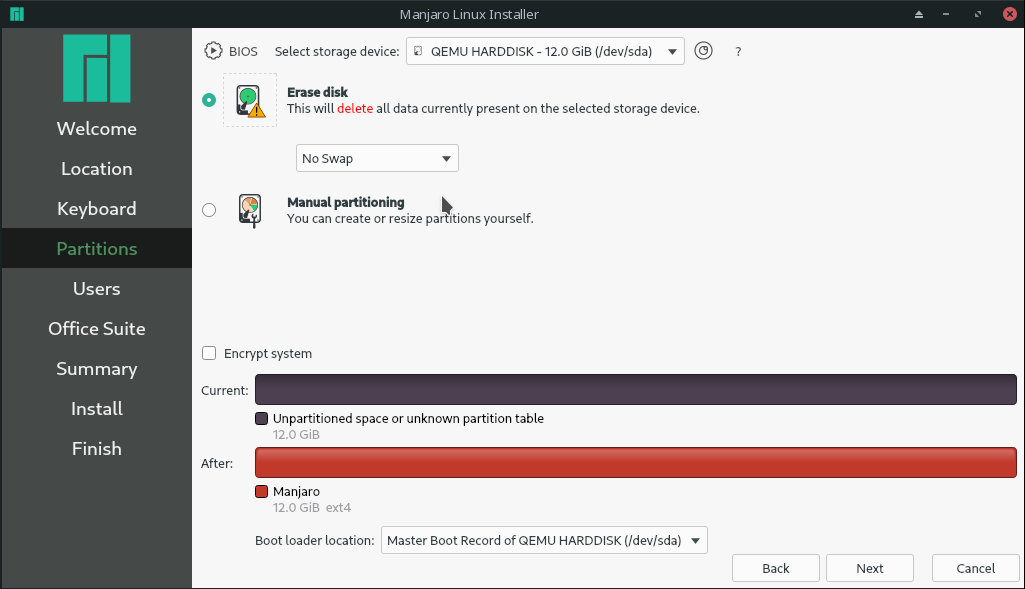Click the Current unpartitioned space bar
Viewport: 1025px width, 589px height.
(x=635, y=390)
